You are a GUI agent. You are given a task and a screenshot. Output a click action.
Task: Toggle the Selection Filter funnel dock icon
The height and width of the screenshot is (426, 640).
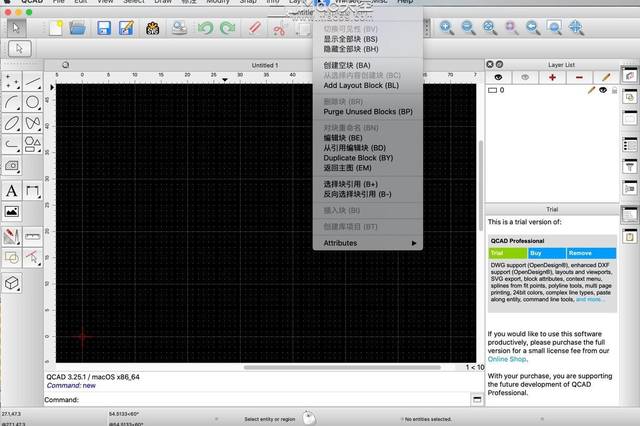tap(630, 166)
